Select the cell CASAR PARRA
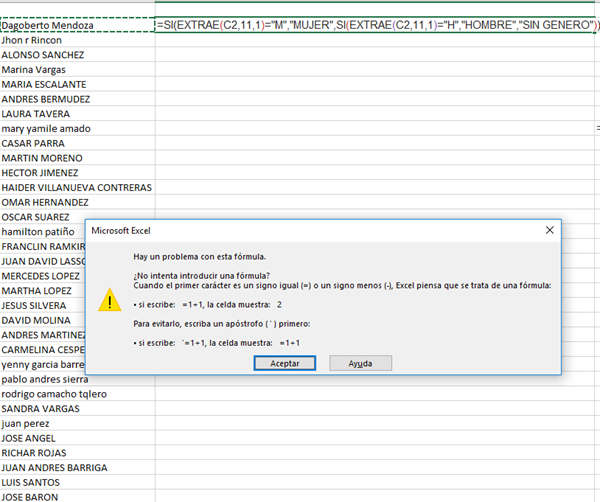The image size is (600, 502). (78, 143)
